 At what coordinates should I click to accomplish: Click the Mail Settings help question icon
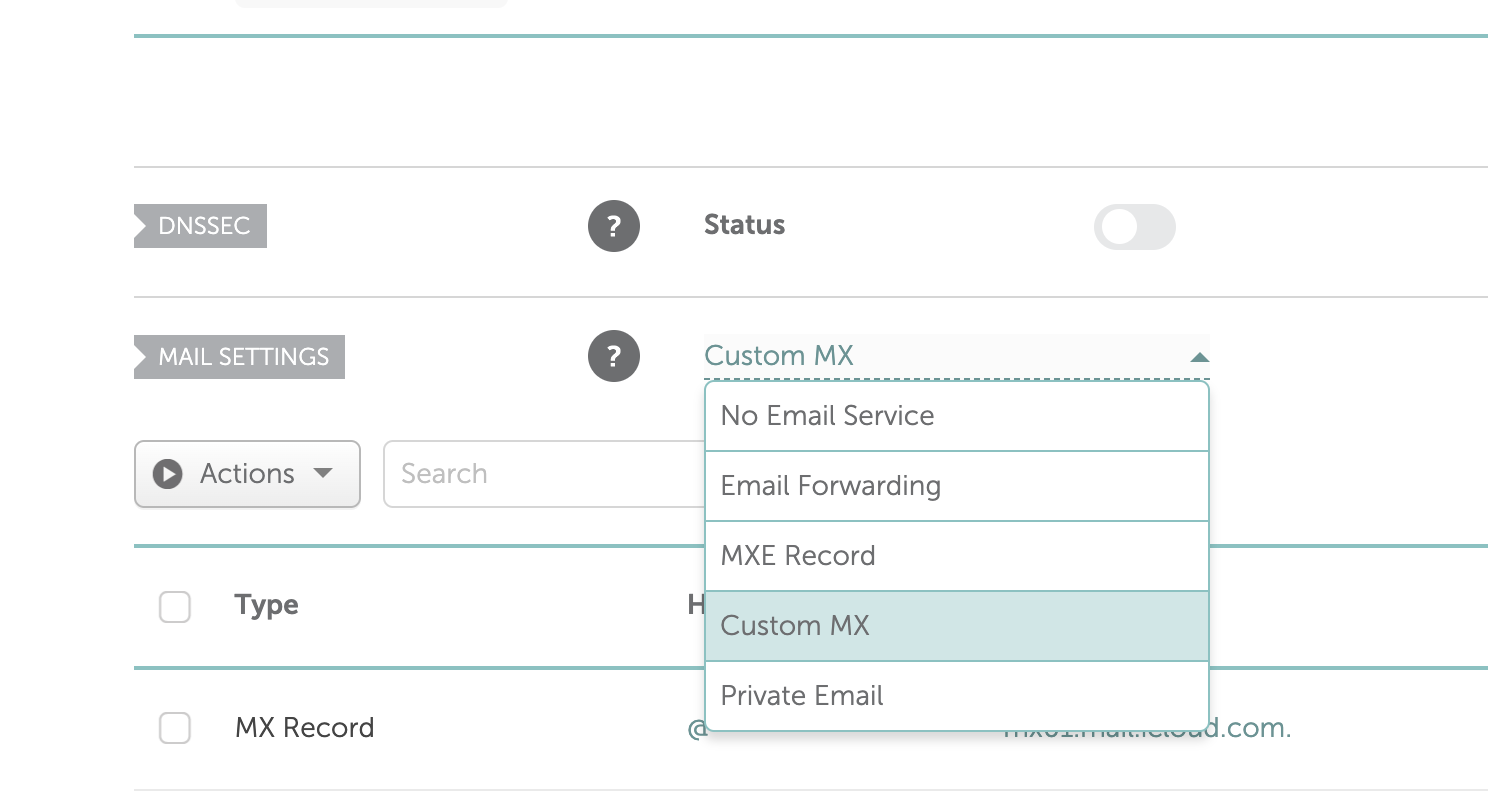tap(614, 356)
